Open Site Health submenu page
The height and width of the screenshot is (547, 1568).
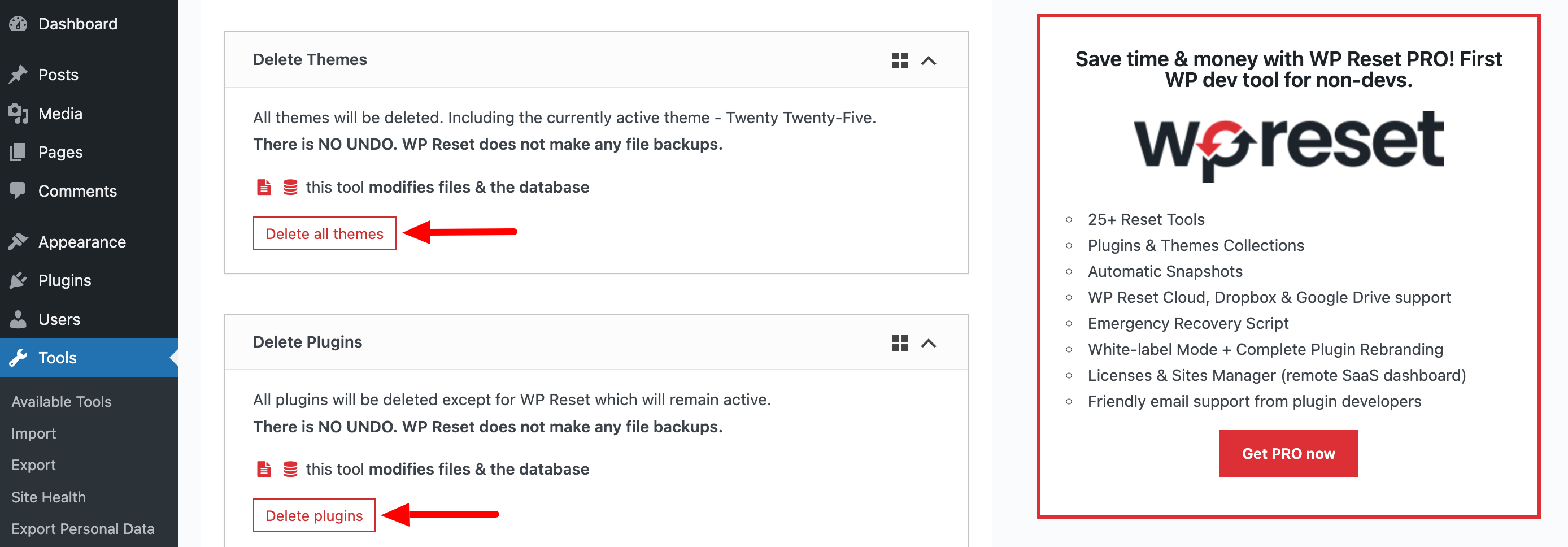(x=49, y=497)
